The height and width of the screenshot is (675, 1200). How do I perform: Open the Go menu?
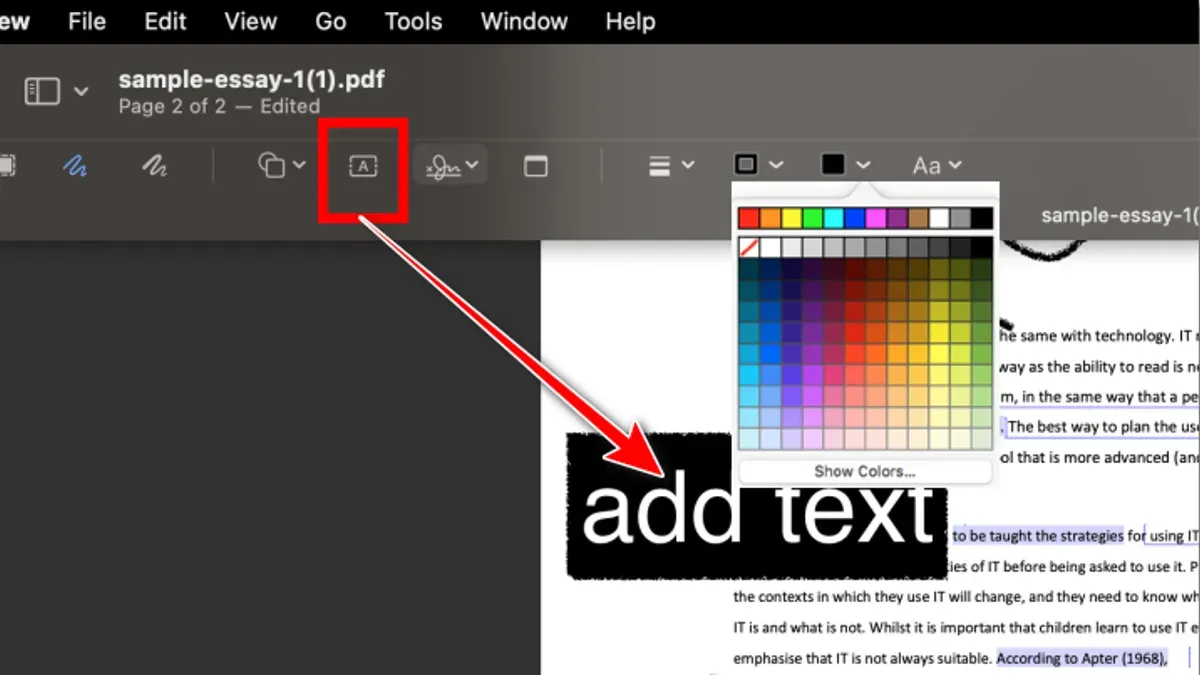(x=330, y=22)
